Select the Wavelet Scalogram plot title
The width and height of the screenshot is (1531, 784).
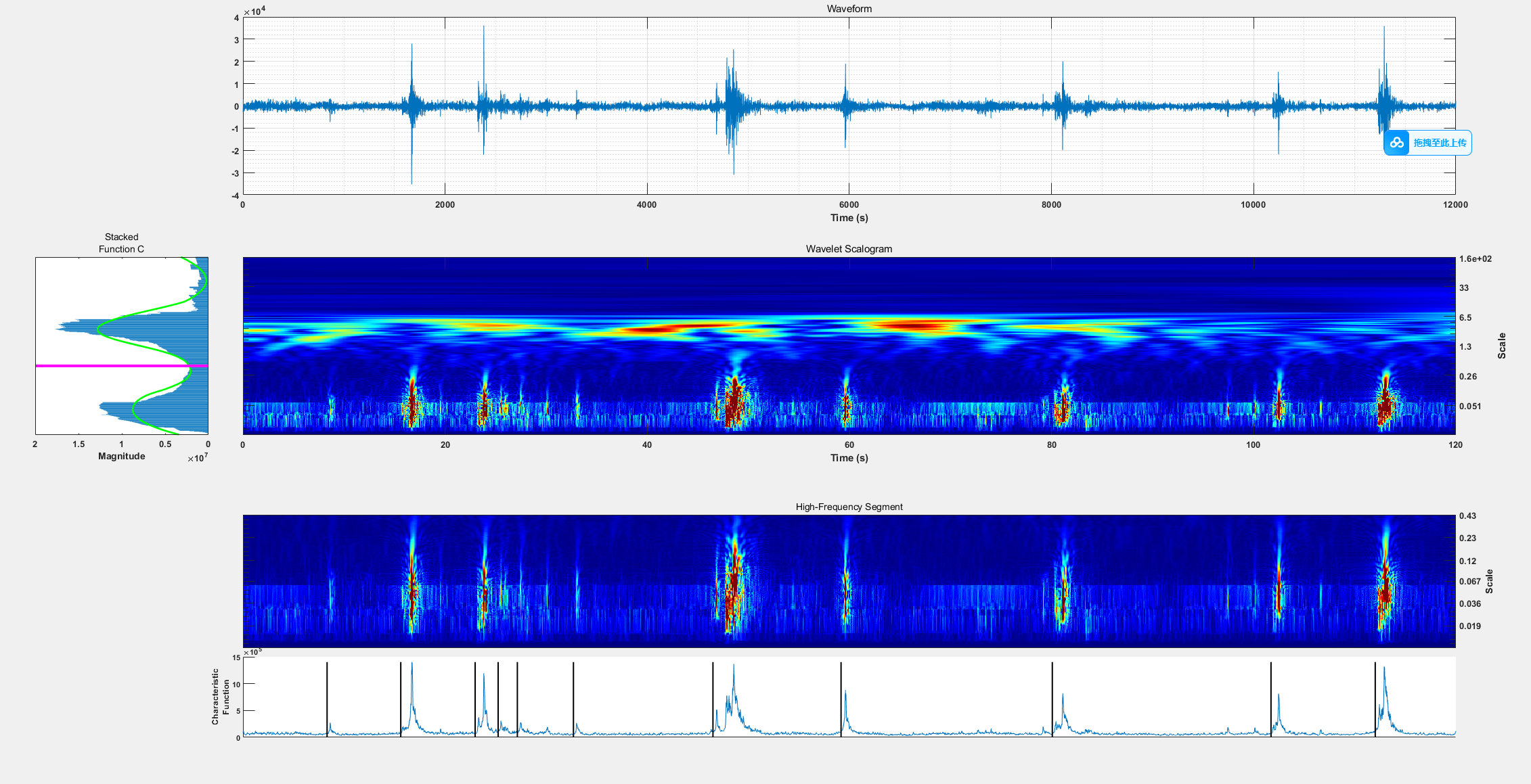pos(849,249)
